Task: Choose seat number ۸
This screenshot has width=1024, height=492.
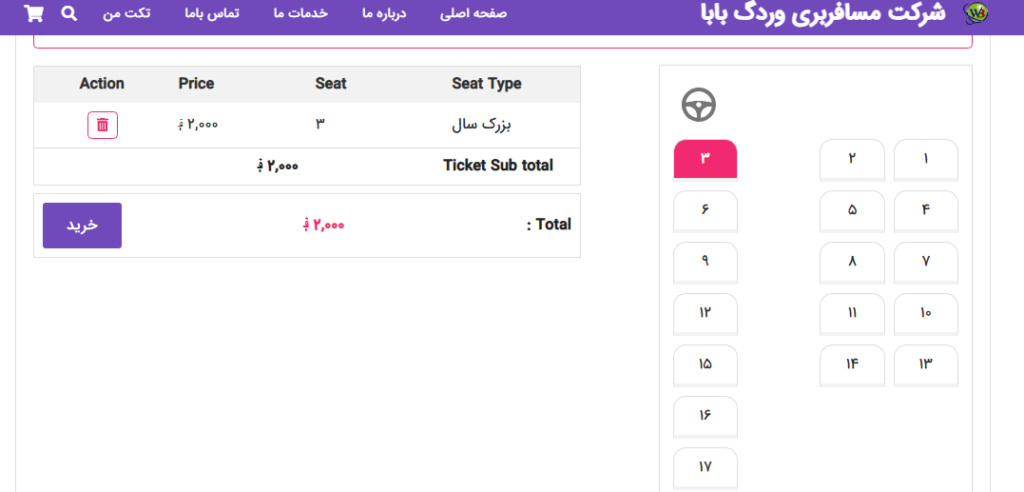Action: [x=852, y=262]
